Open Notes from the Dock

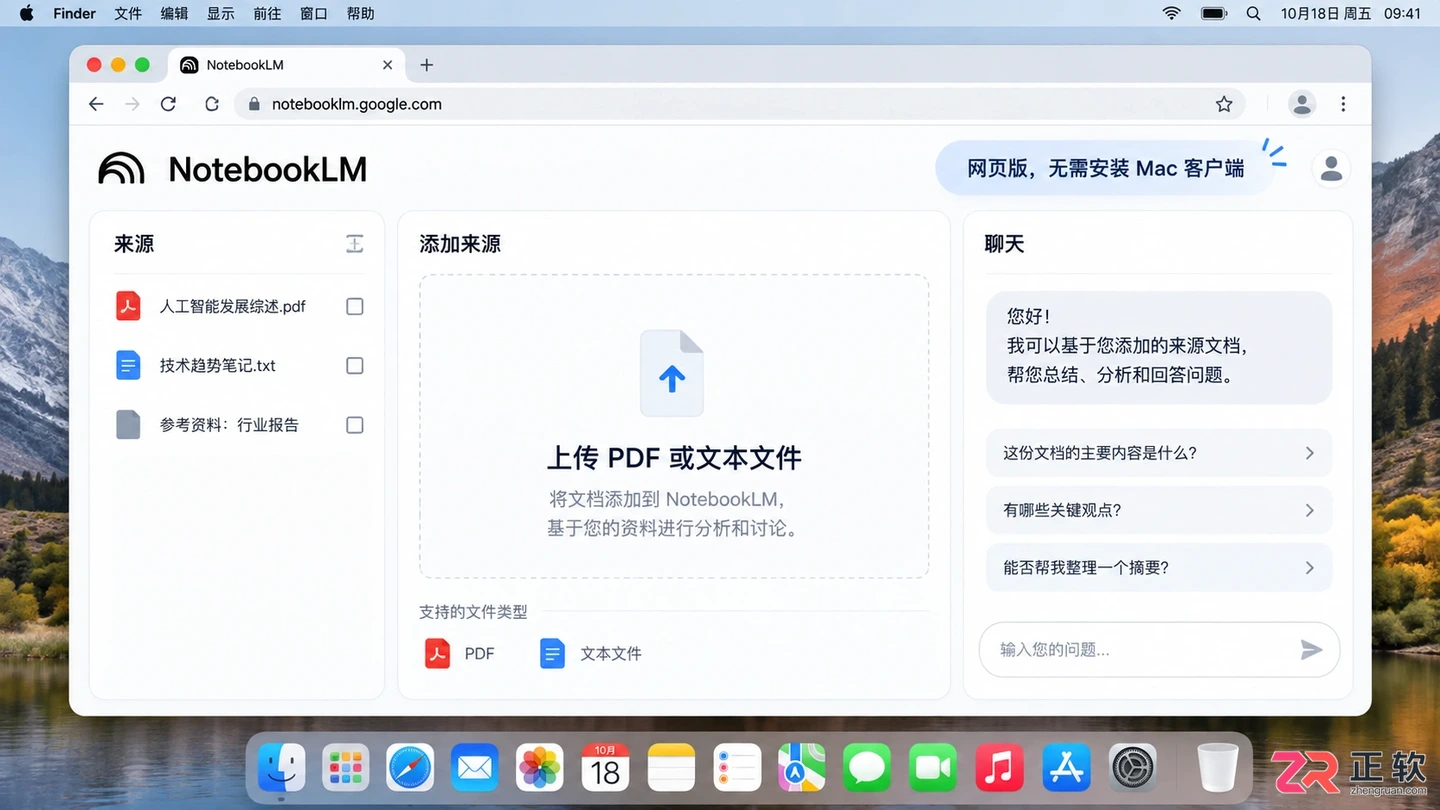(671, 768)
